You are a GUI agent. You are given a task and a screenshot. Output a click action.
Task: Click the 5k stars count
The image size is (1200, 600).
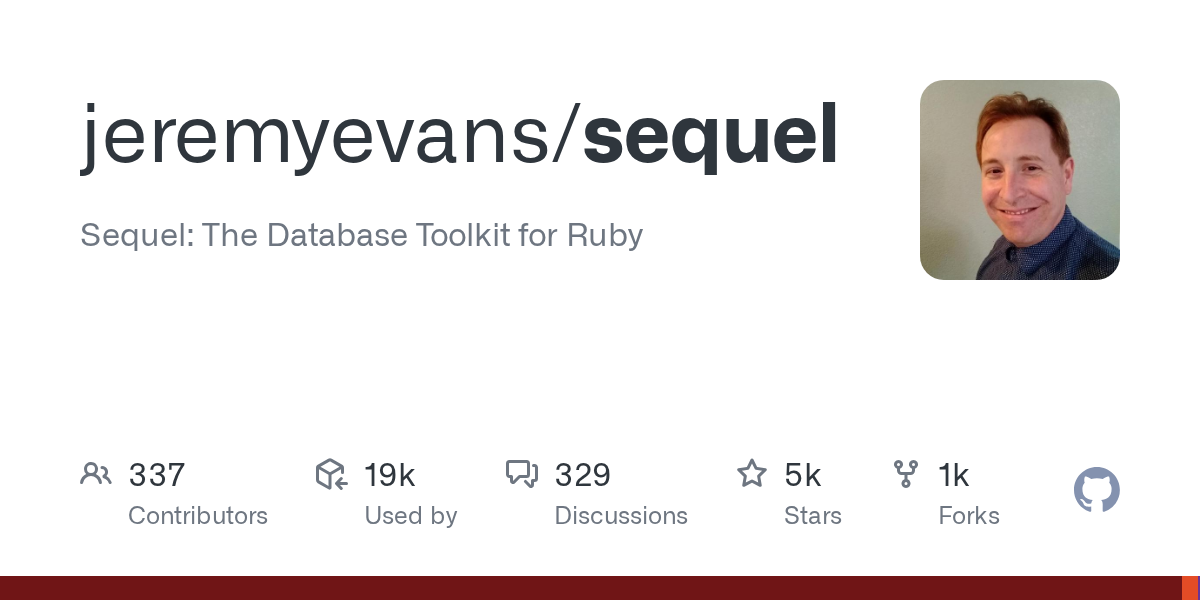click(803, 475)
